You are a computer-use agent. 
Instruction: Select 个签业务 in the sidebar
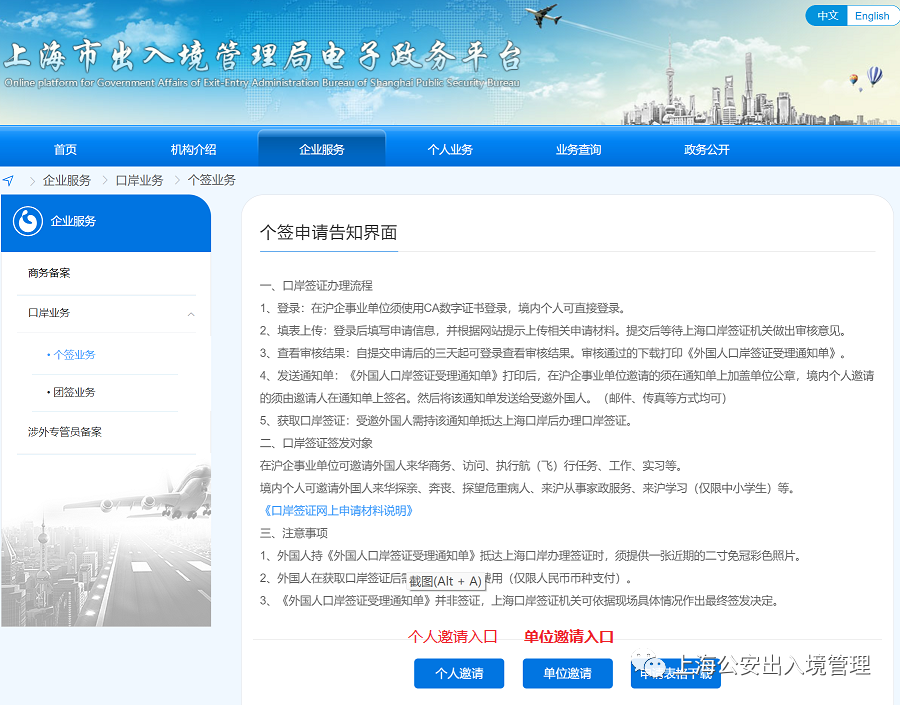73,355
